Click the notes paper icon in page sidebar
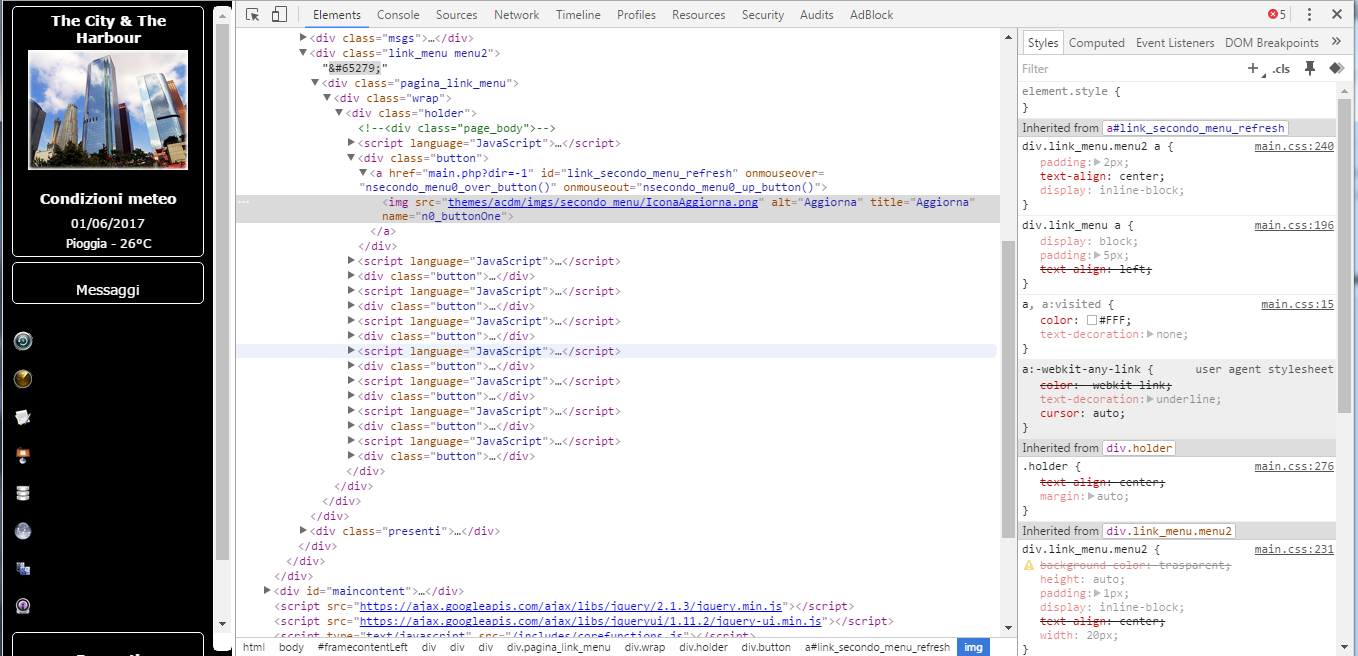Viewport: 1358px width, 656px height. (x=23, y=417)
